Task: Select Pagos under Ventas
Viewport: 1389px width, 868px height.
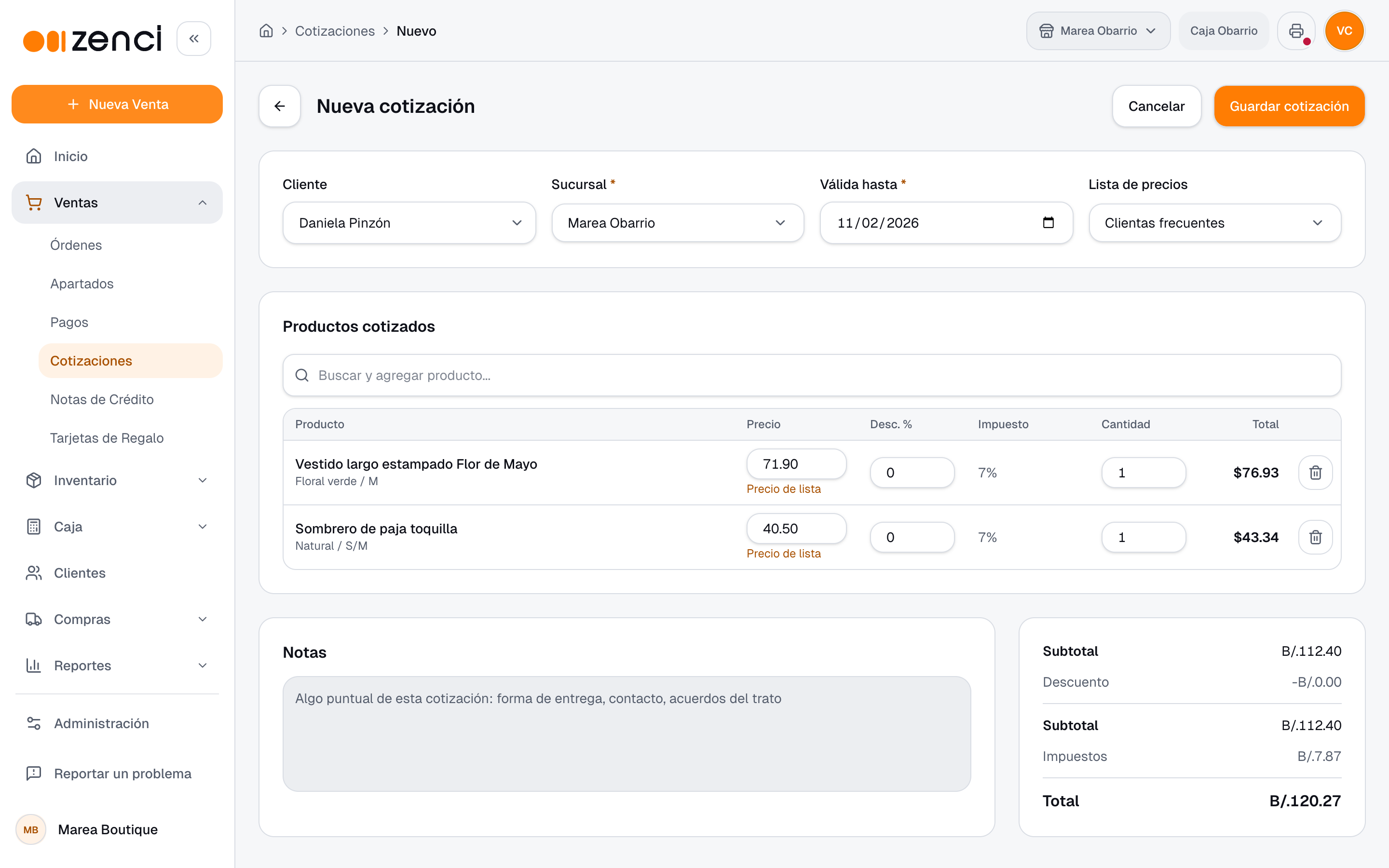Action: [x=131, y=322]
